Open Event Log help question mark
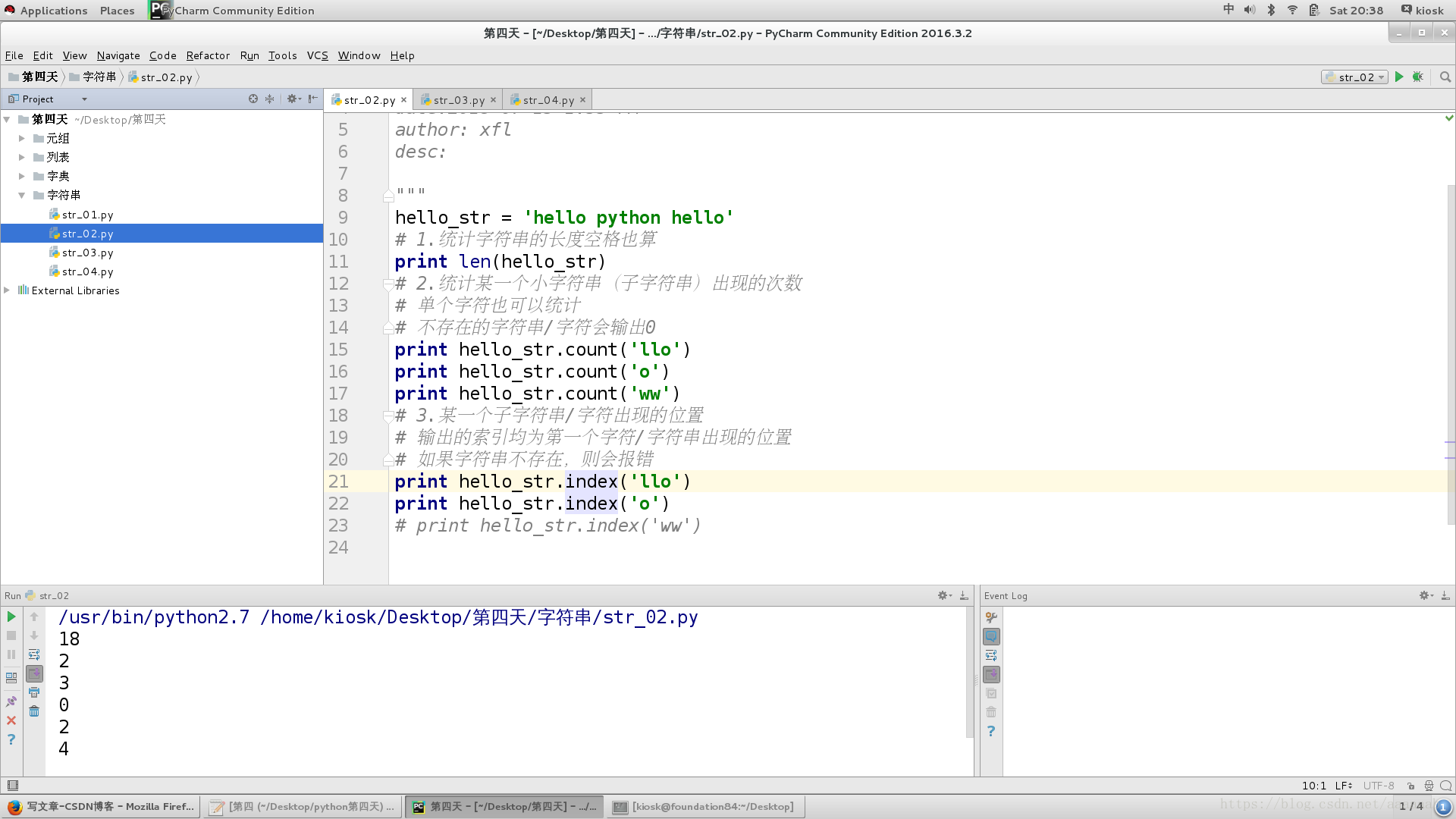Image resolution: width=1456 pixels, height=819 pixels. click(991, 731)
